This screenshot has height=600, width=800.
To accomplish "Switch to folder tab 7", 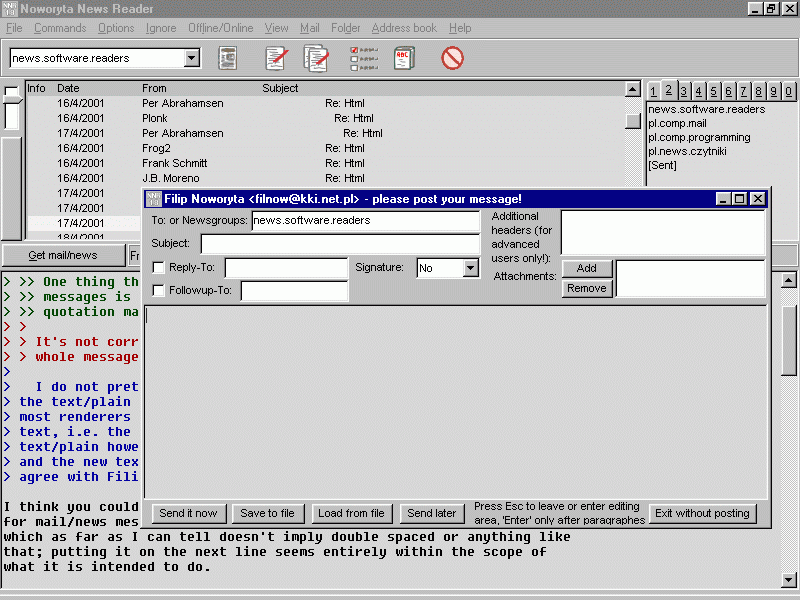I will pos(743,91).
